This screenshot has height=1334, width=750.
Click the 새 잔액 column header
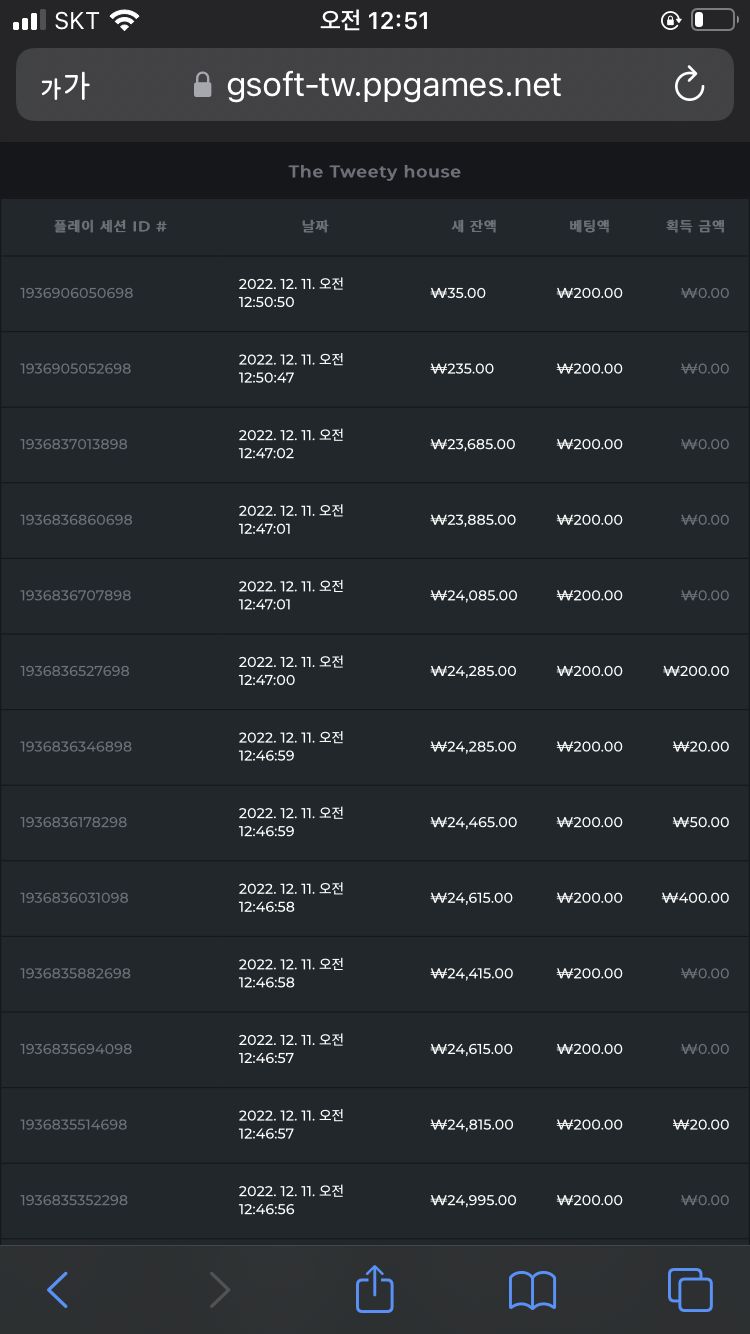(474, 226)
